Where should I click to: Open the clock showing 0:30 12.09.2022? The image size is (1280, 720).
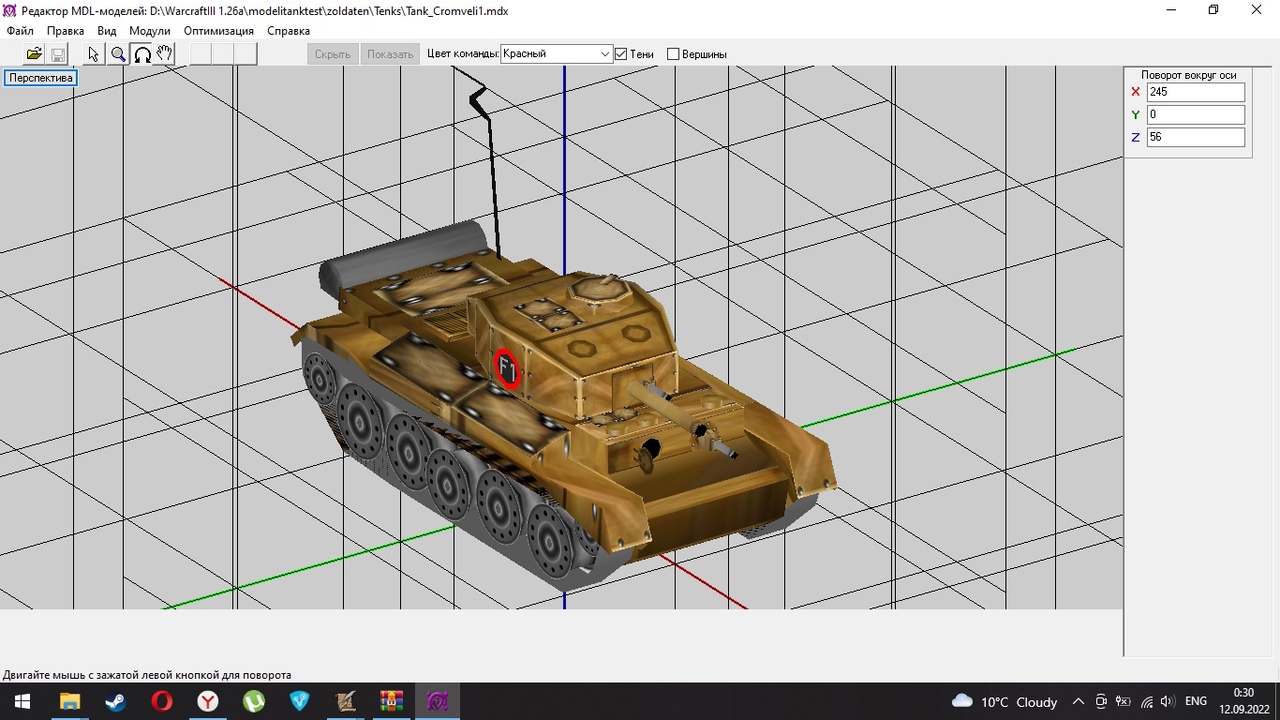pos(1243,701)
